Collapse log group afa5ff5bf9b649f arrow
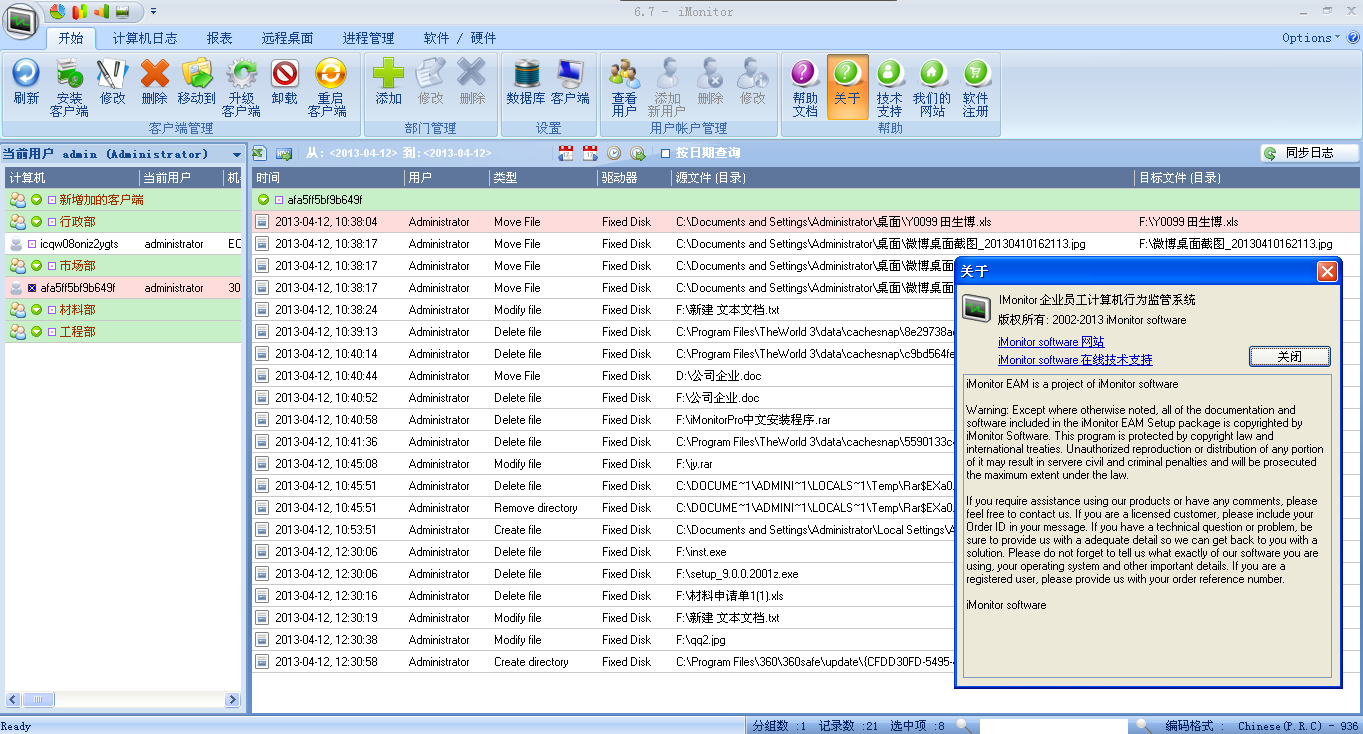This screenshot has height=734, width=1363. point(264,200)
